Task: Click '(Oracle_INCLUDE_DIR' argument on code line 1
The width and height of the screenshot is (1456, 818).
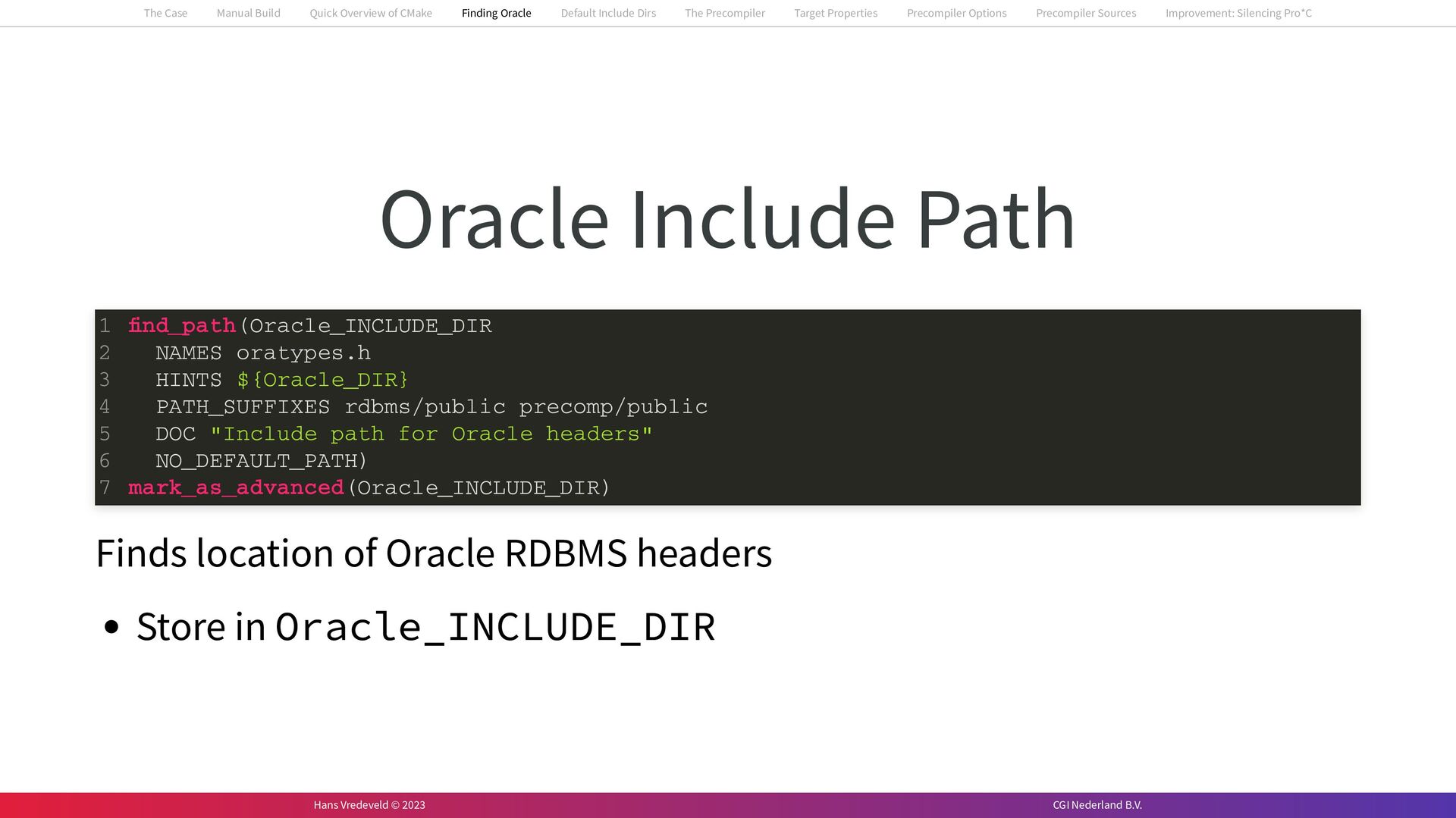Action: 366,326
